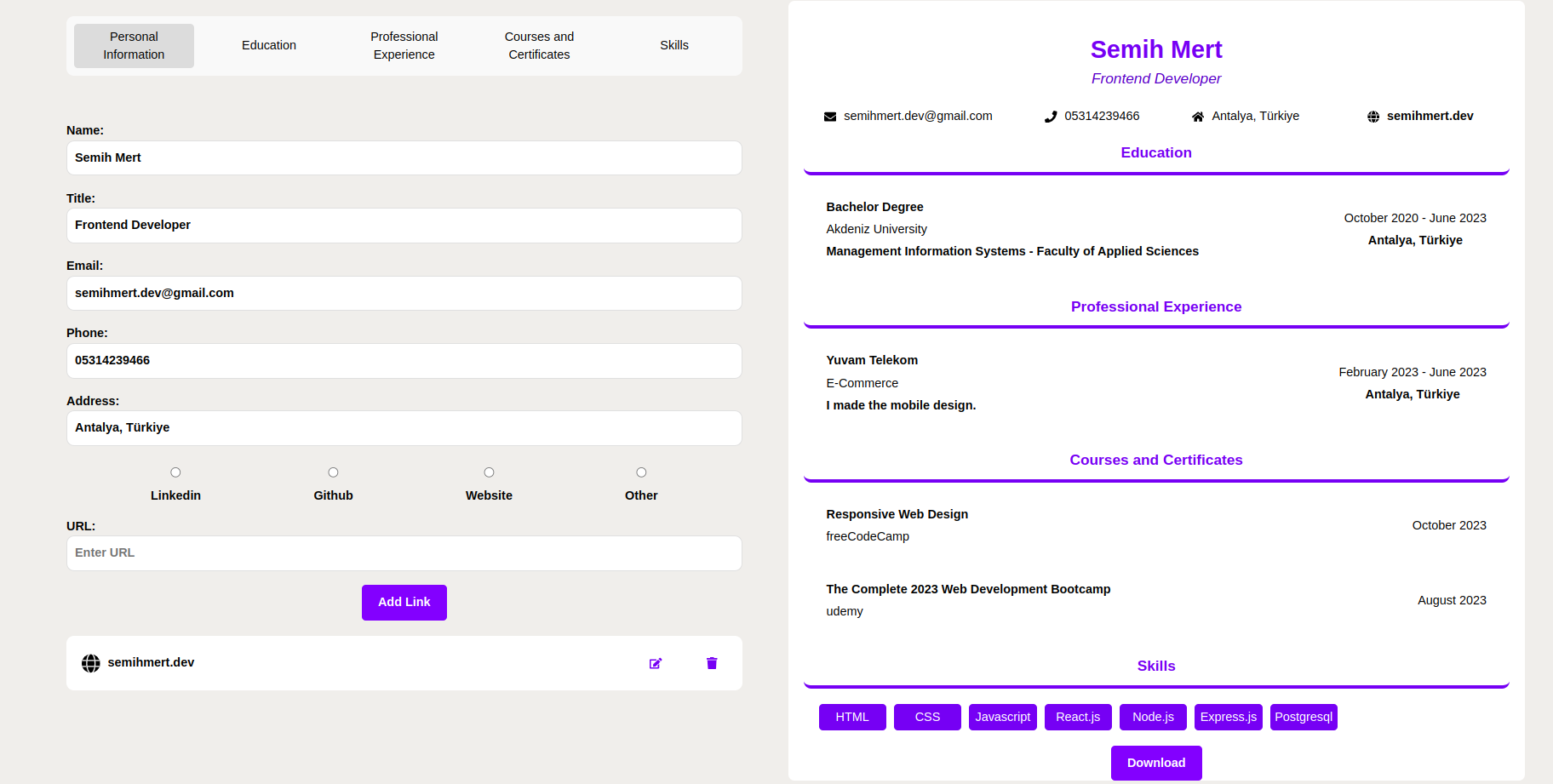This screenshot has height=784, width=1553.
Task: Click the Name input field
Action: click(404, 157)
